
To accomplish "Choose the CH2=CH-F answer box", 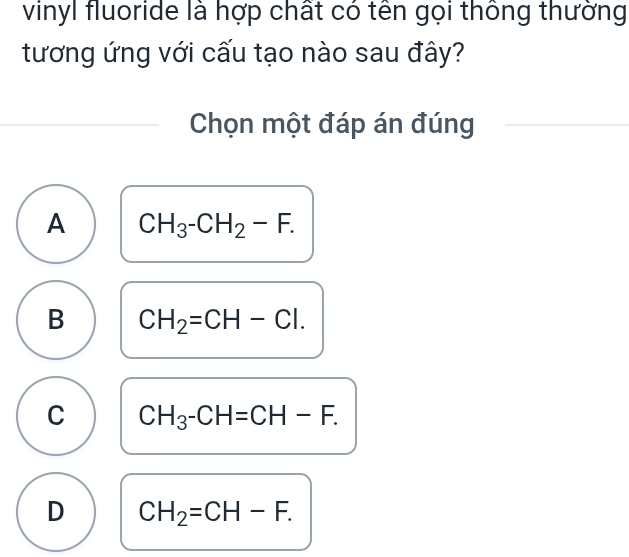I will point(217,512).
